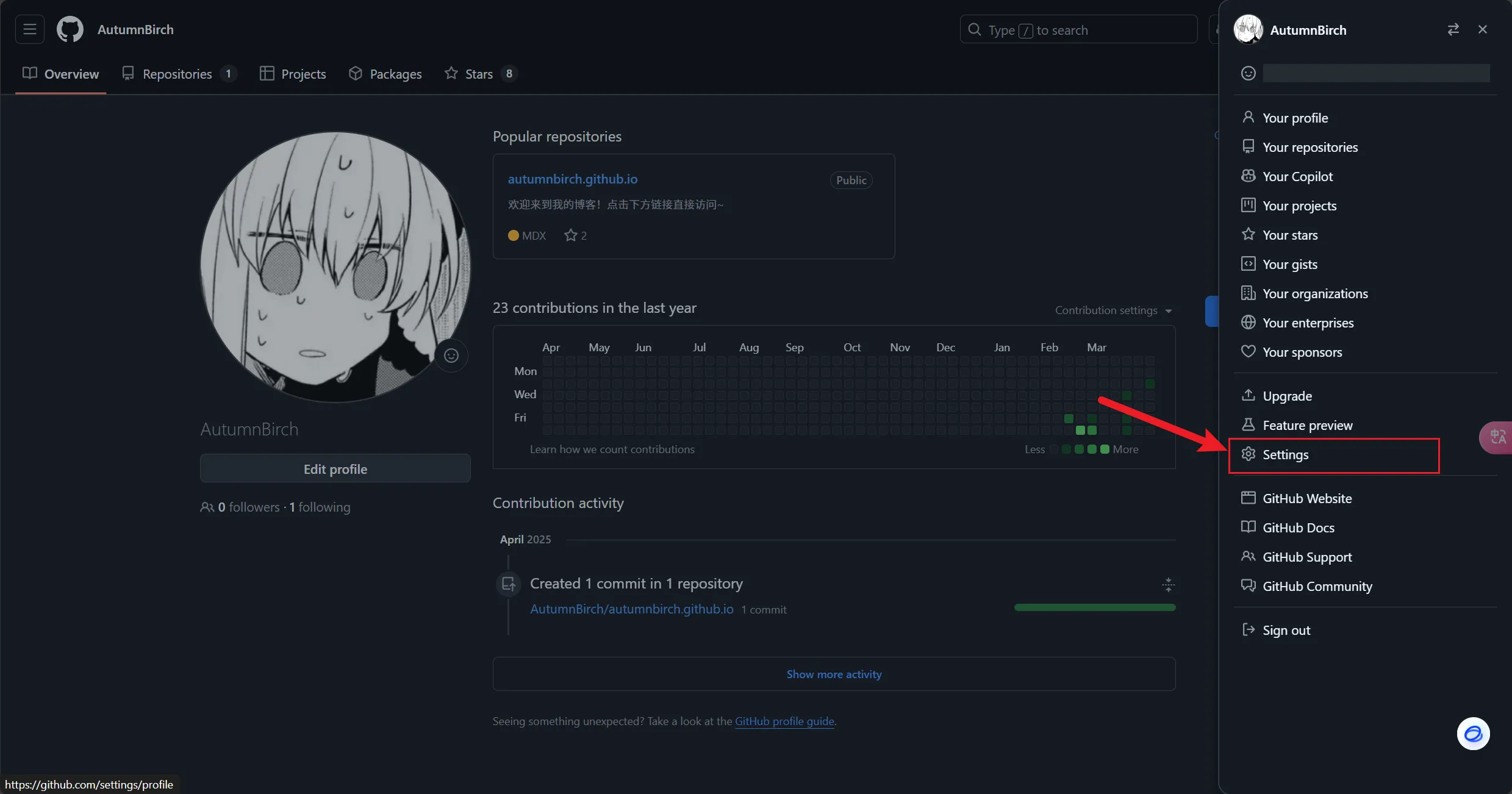The image size is (1512, 794).
Task: Click Learn how we count contributions link
Action: click(x=612, y=449)
